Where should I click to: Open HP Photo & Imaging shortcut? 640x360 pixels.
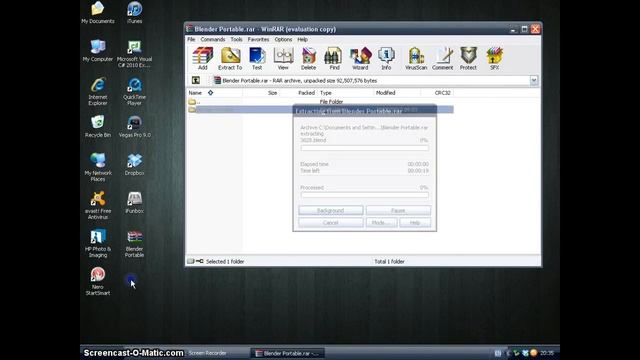(98, 243)
